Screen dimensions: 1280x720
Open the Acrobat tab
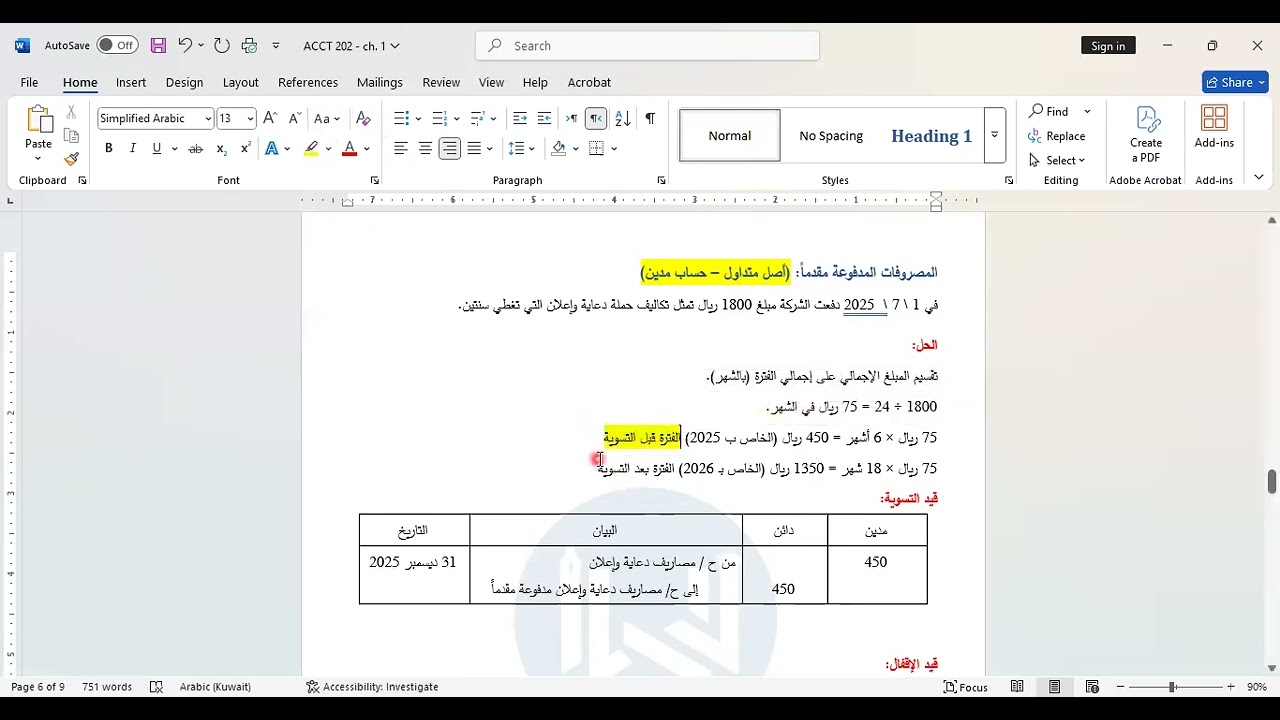click(x=589, y=82)
